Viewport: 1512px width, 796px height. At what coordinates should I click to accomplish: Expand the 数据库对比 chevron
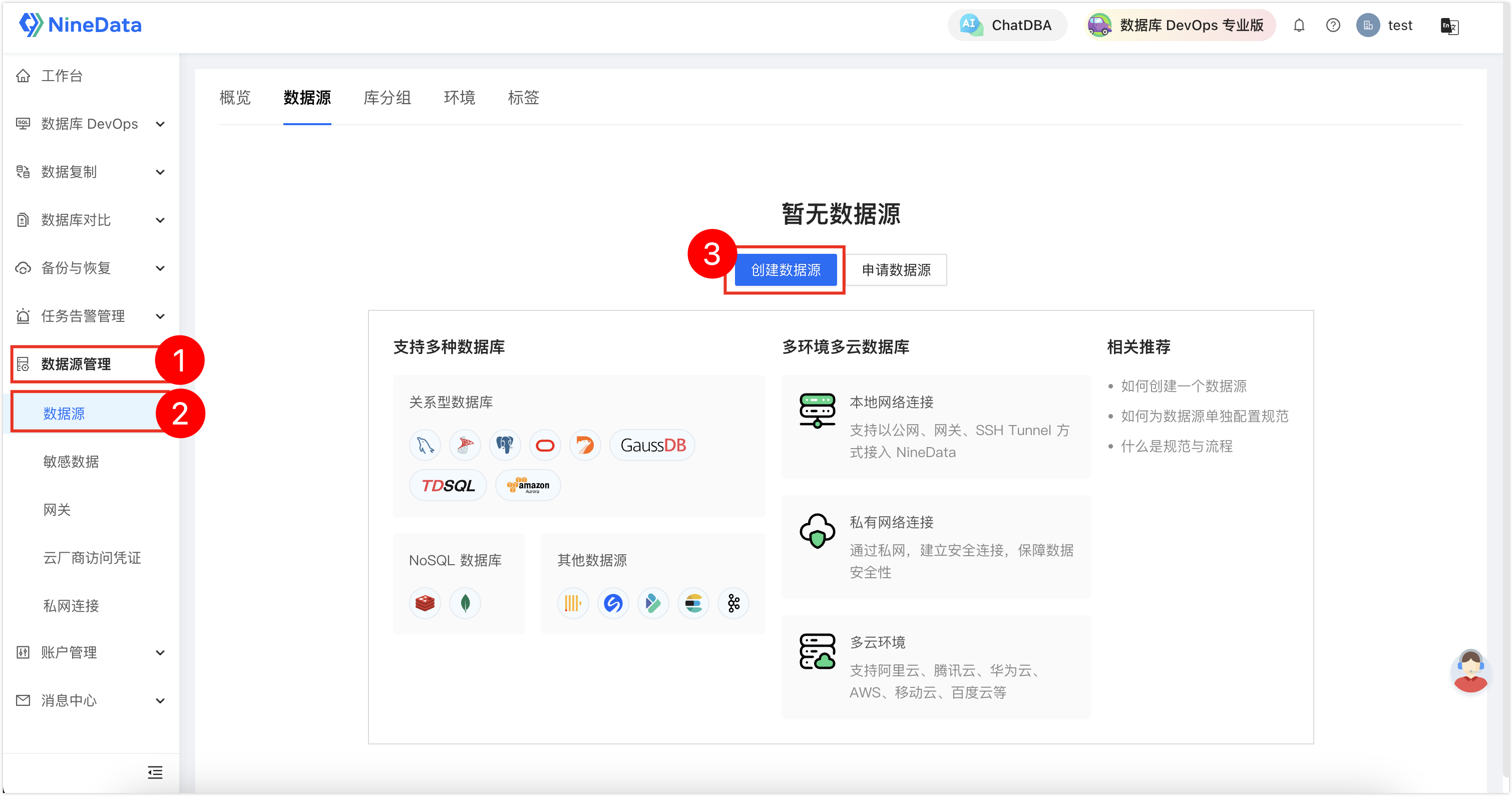point(160,220)
